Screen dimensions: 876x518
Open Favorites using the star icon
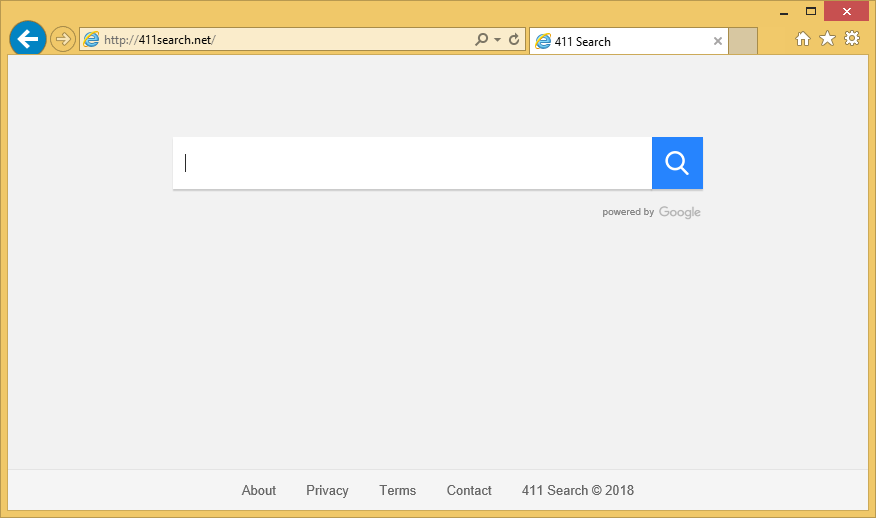click(827, 39)
